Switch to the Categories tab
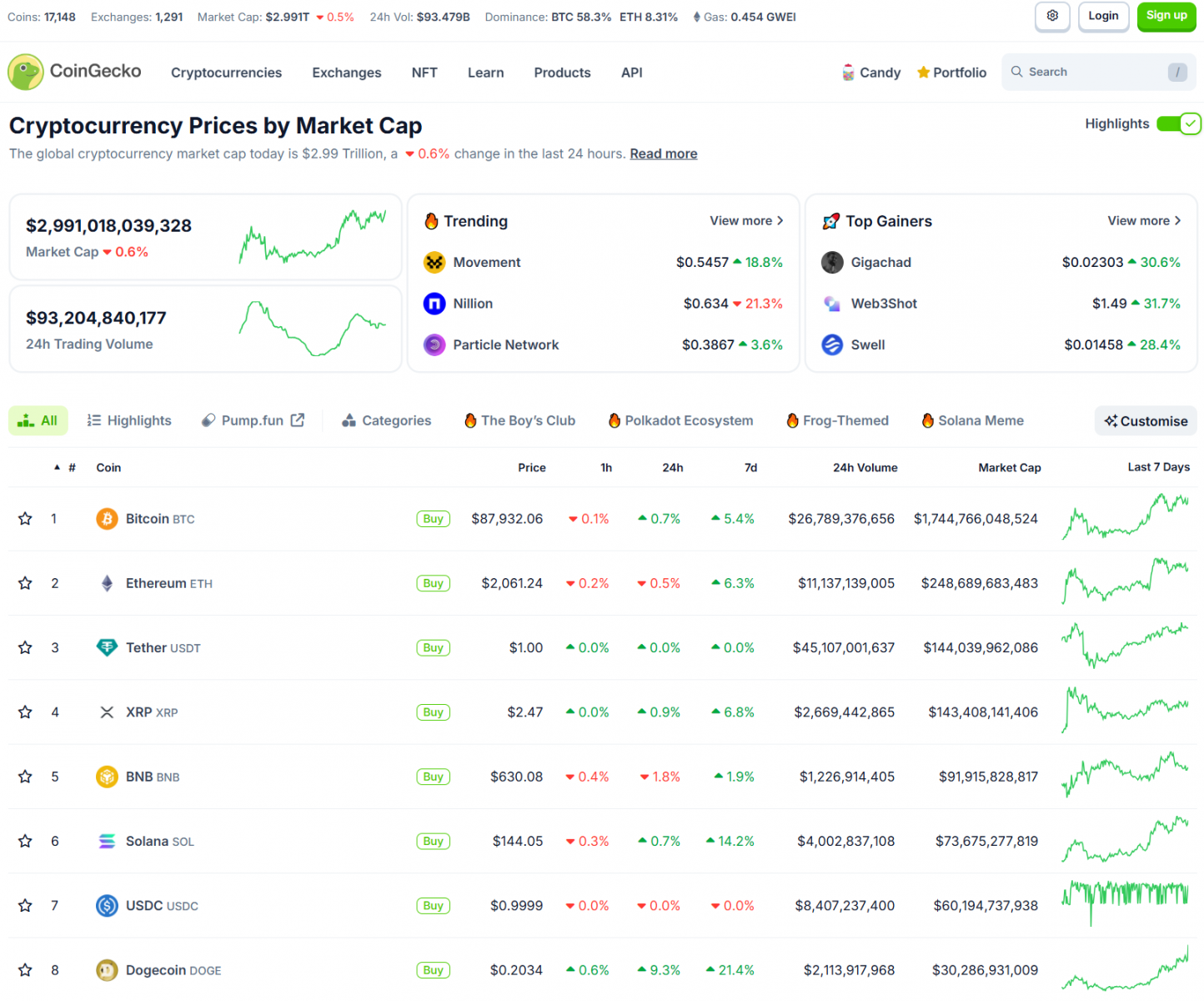 (x=387, y=420)
